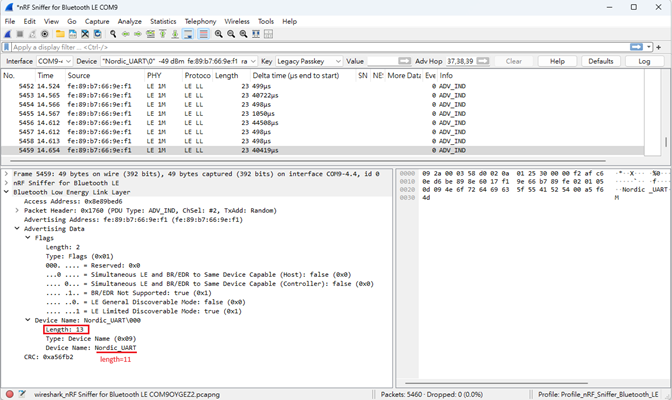Click the resize columns toolbar icon

click(x=258, y=33)
